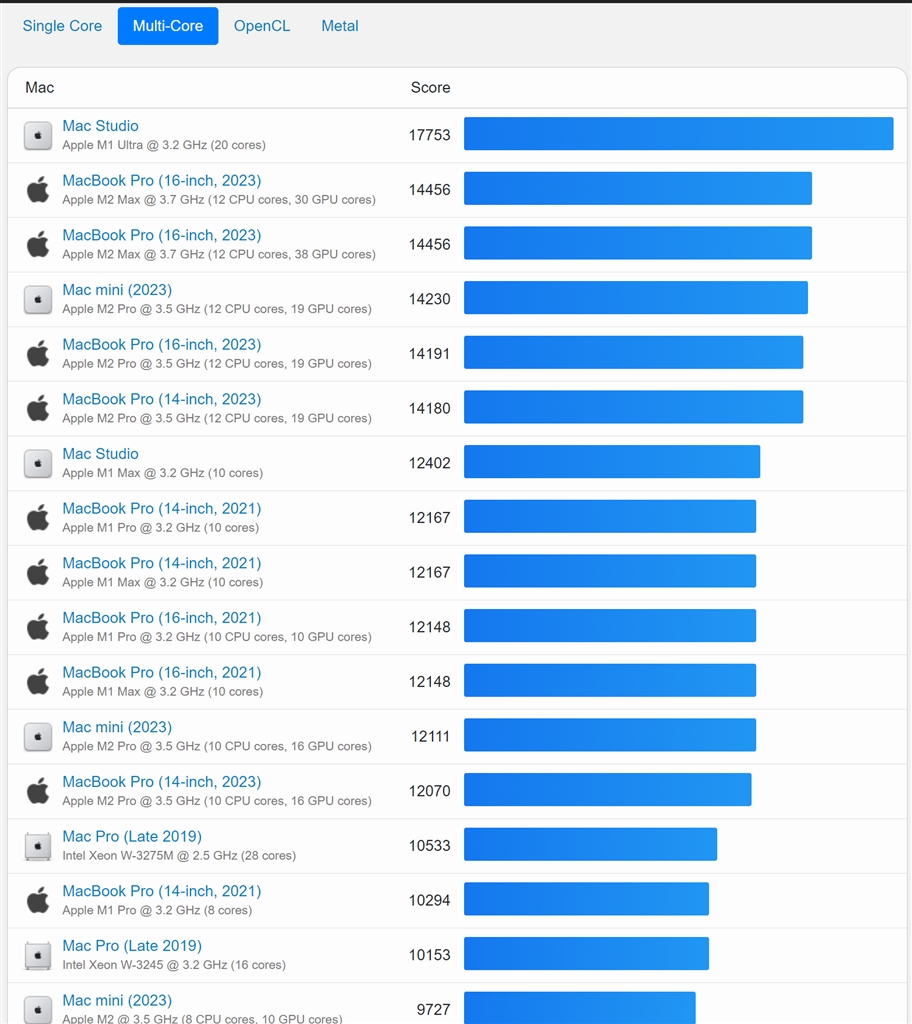Image resolution: width=912 pixels, height=1024 pixels.
Task: Click Mac Pro tower icon for Xeon W-3275M
Action: (x=38, y=846)
